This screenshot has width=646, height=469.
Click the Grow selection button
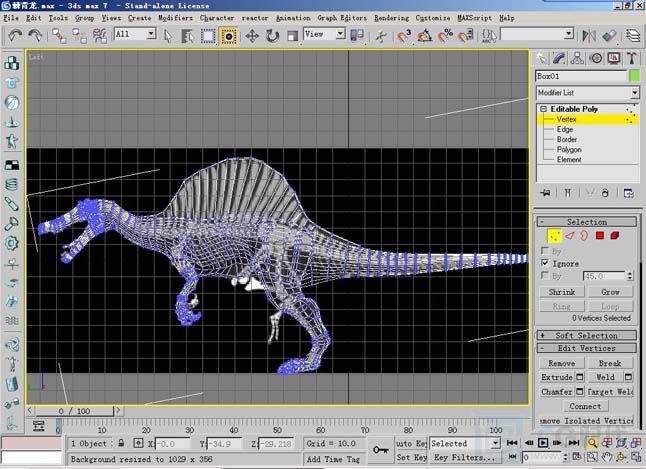click(610, 292)
